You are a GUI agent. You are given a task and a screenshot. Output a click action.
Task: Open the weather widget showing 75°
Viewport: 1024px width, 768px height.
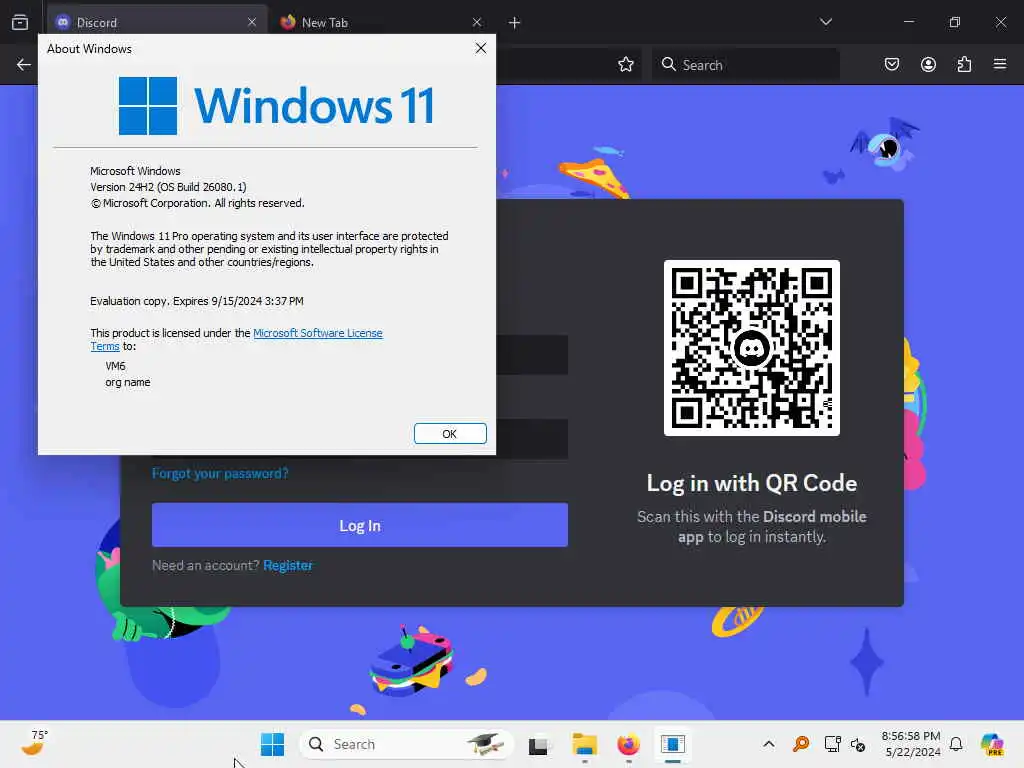point(34,744)
